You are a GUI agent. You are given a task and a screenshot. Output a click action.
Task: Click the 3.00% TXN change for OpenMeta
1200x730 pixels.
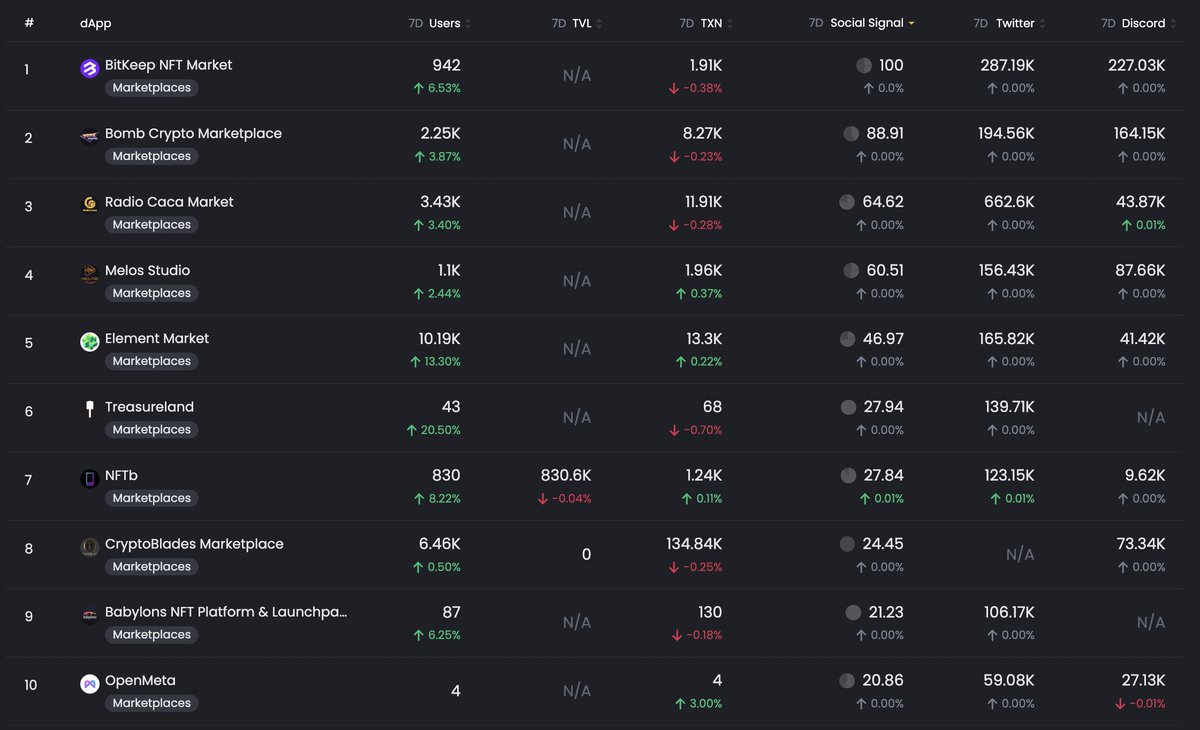coord(698,703)
